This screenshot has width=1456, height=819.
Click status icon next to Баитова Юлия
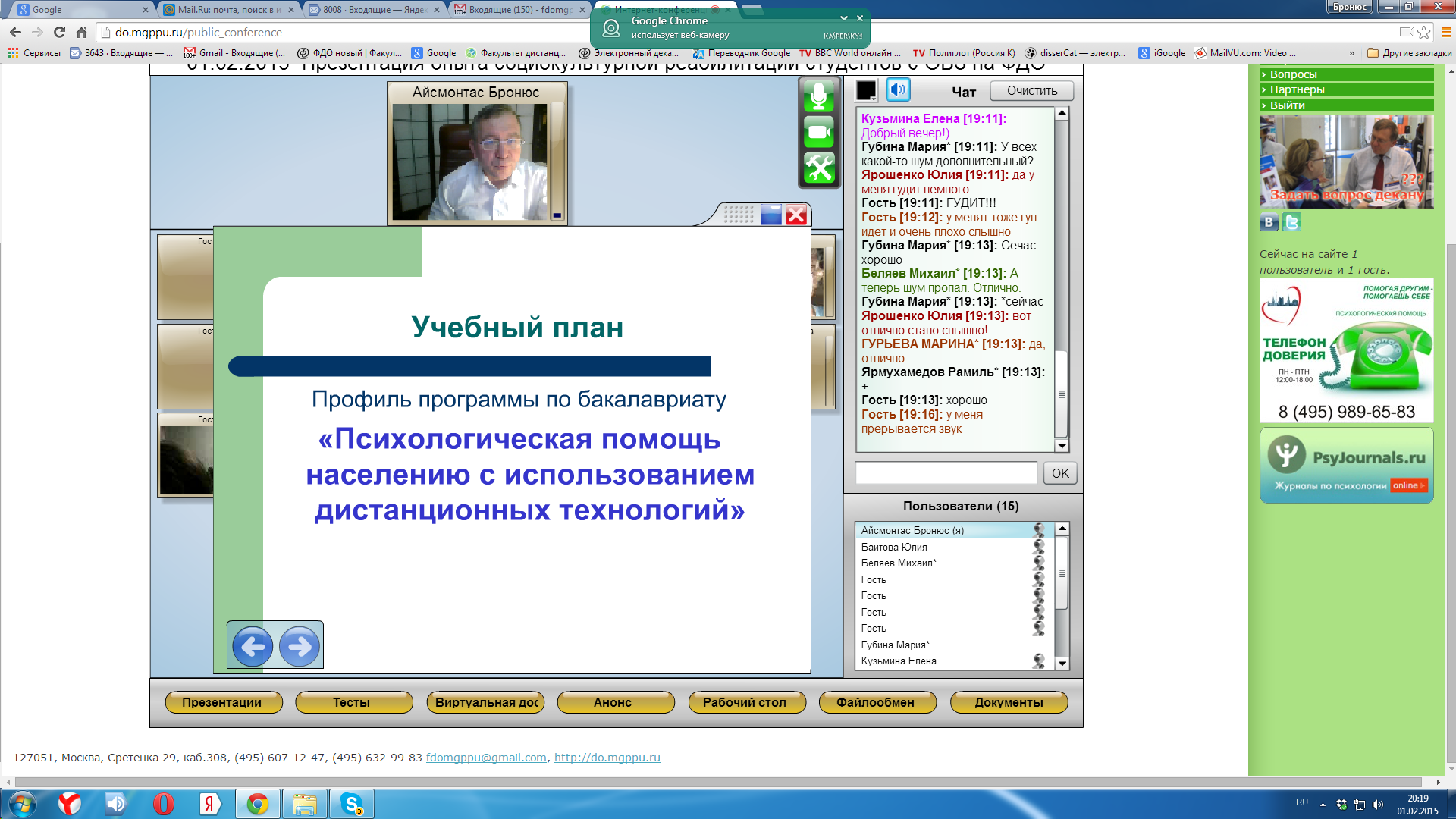click(1039, 547)
